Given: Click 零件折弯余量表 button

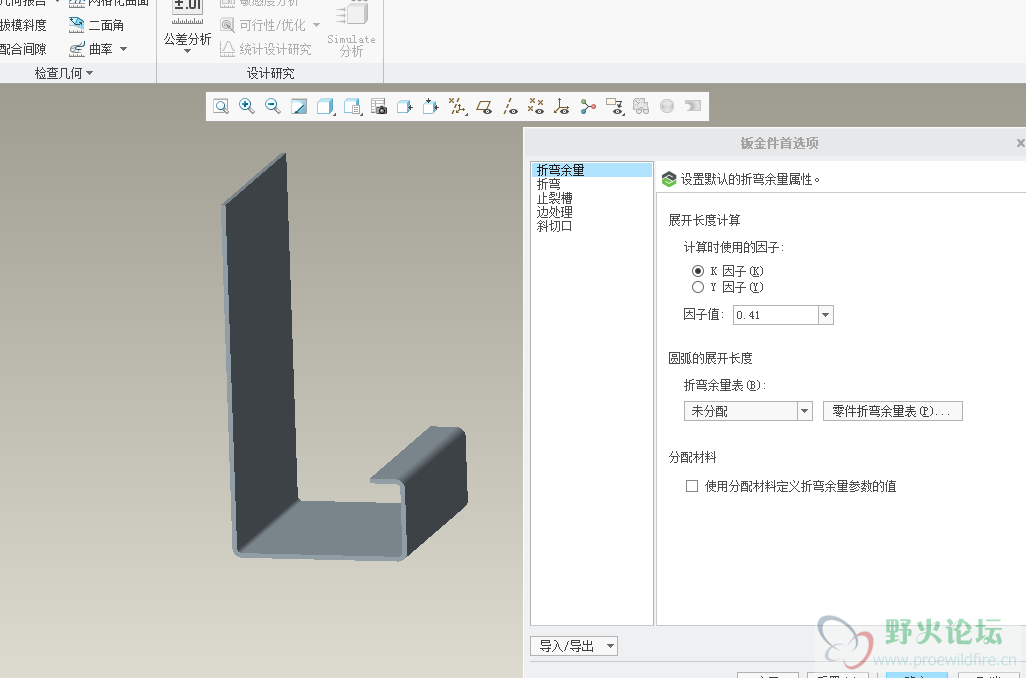Looking at the screenshot, I should pos(893,411).
